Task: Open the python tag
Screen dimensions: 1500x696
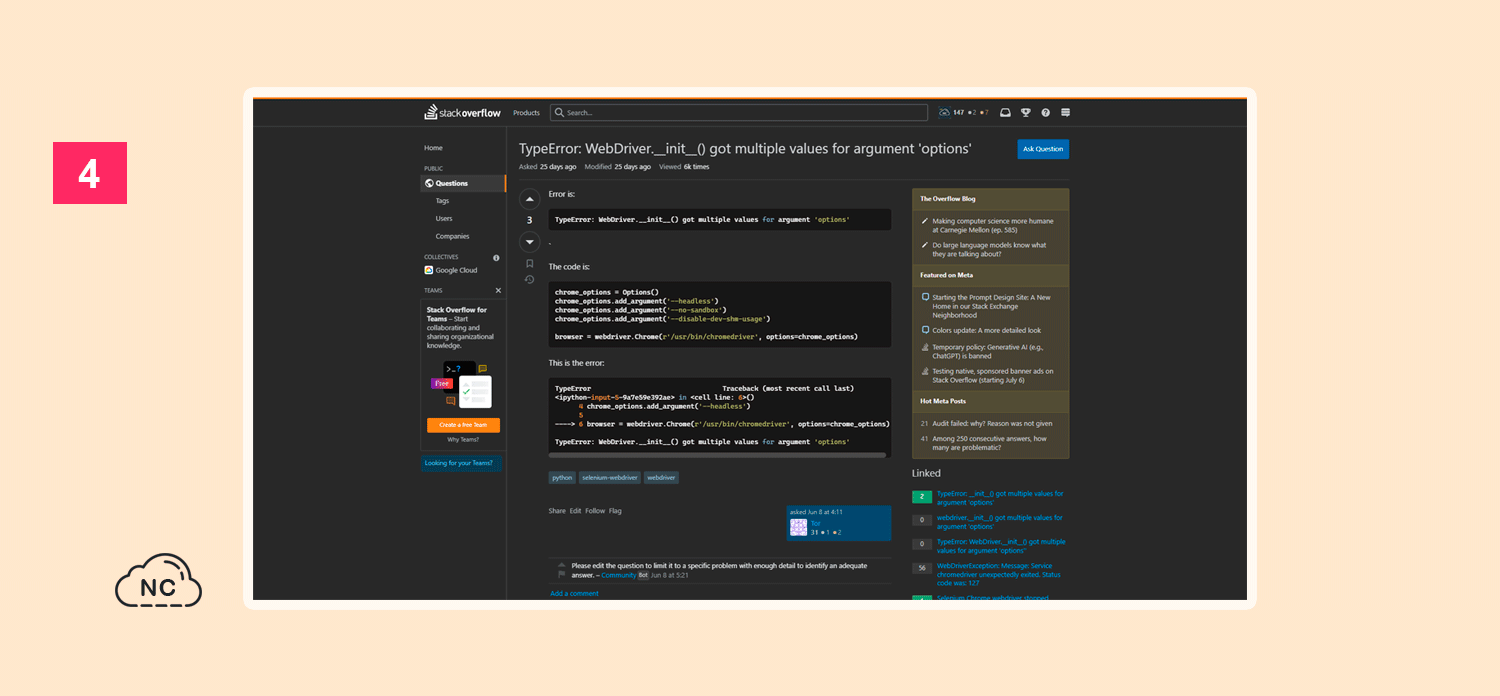Action: (562, 478)
